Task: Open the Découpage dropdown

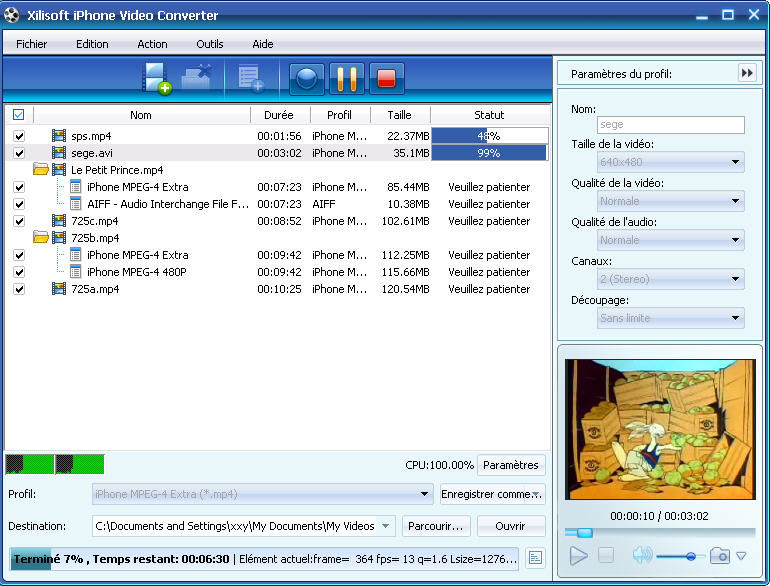Action: pyautogui.click(x=671, y=318)
